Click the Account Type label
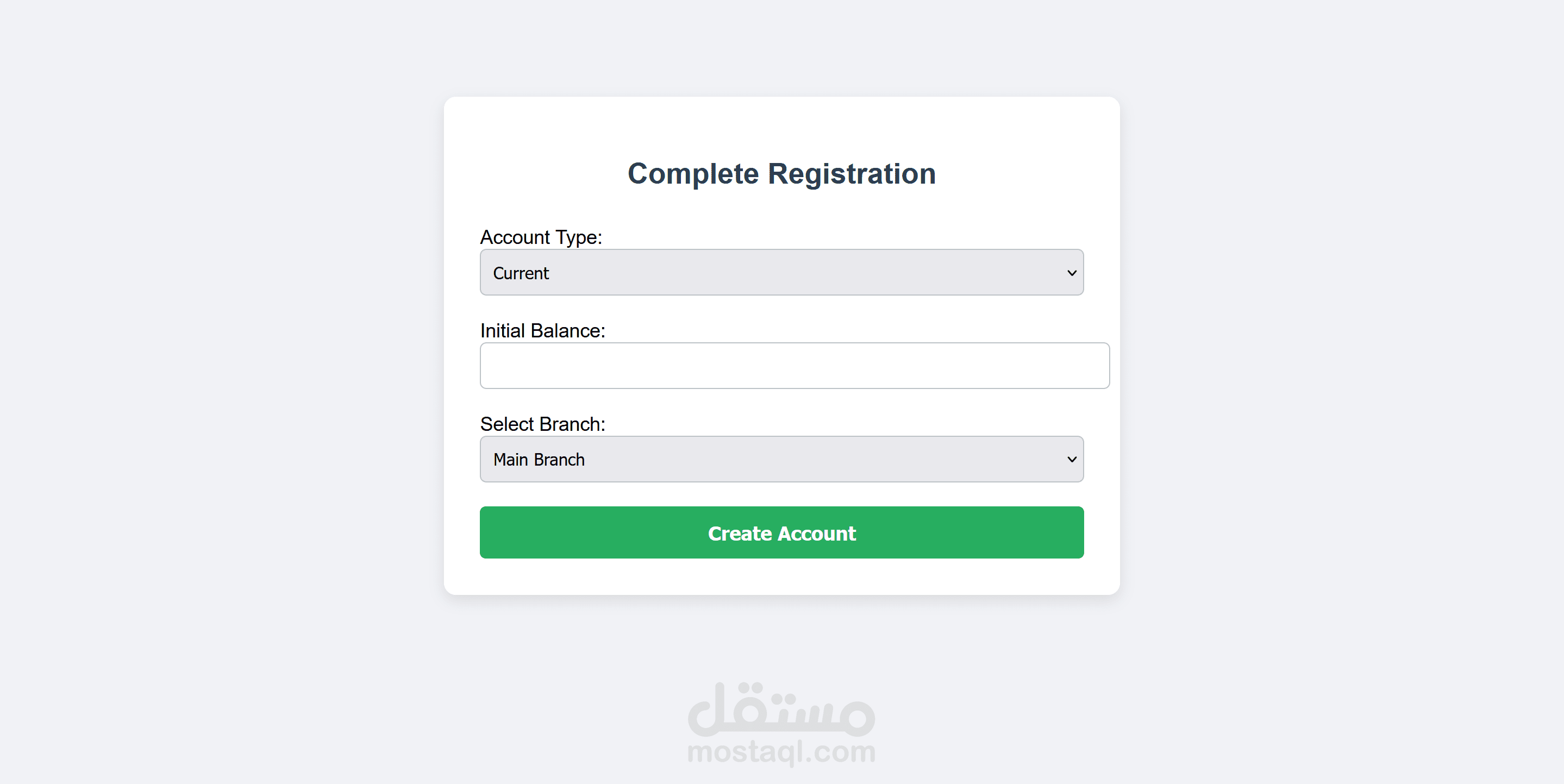 point(541,237)
